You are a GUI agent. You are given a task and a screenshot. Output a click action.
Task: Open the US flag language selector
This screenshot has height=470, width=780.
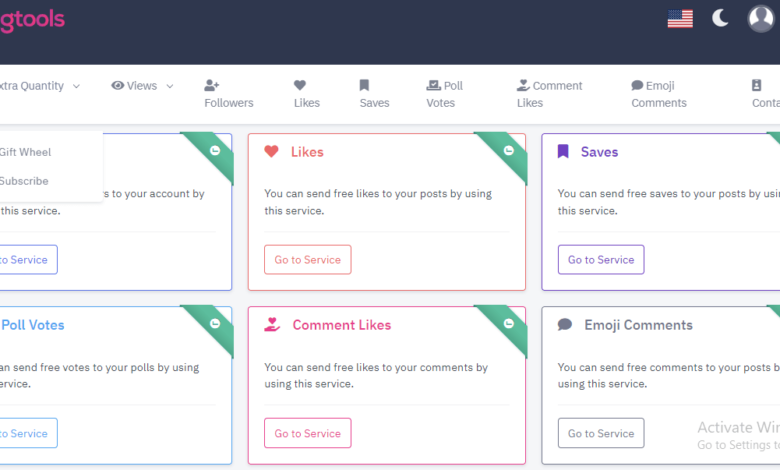point(680,19)
